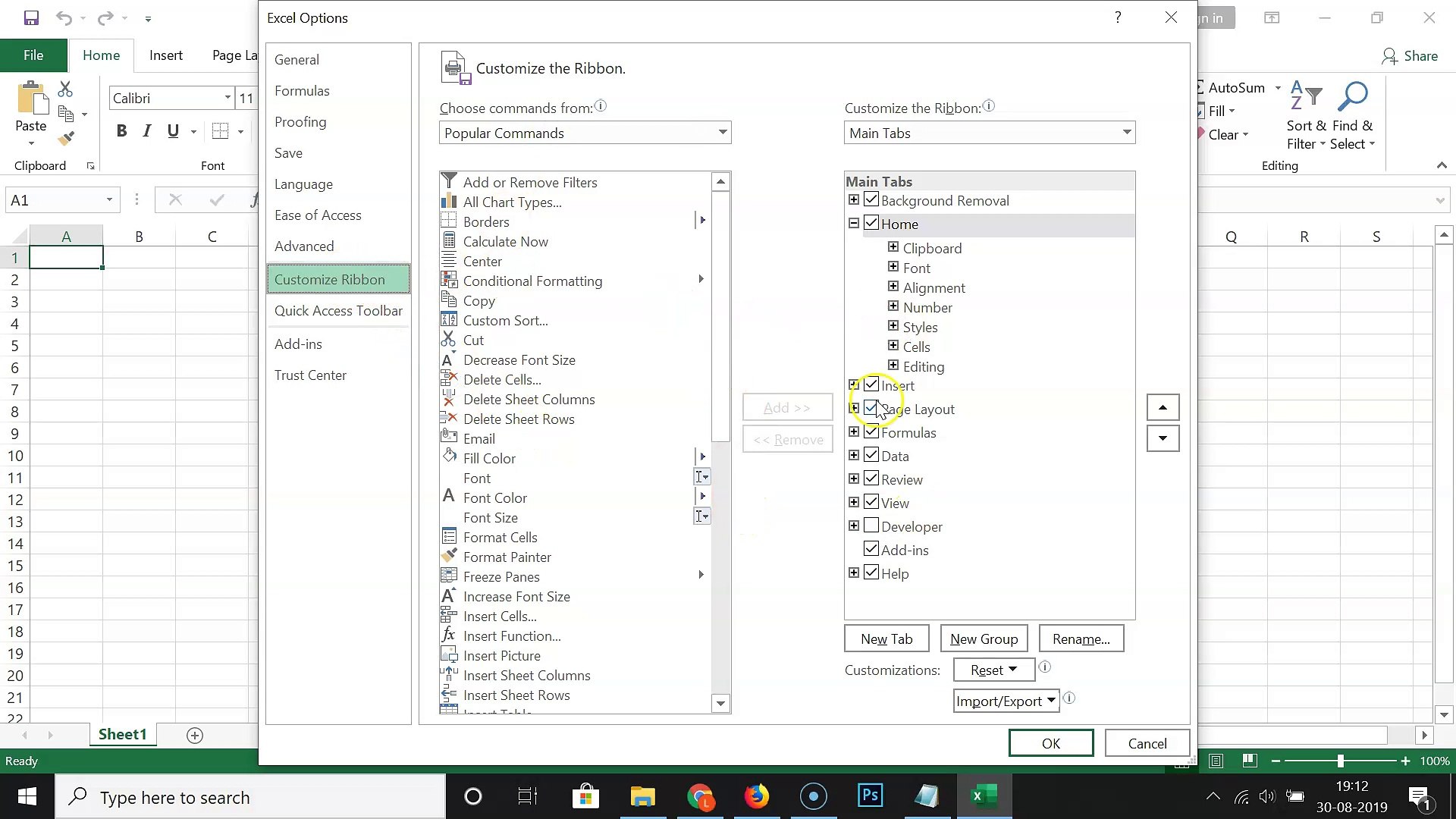Click the New Group button

click(x=984, y=639)
